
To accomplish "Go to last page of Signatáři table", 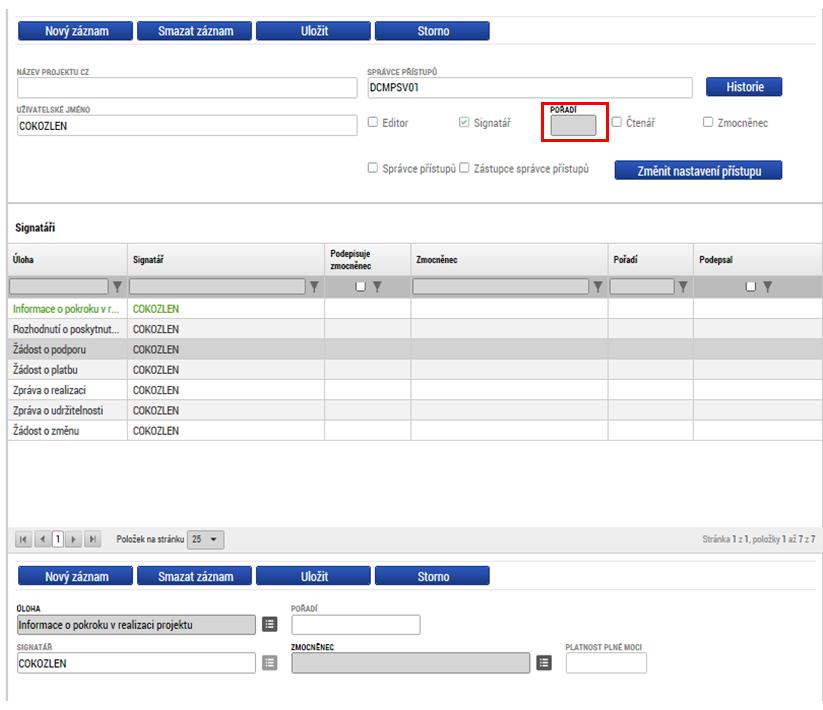I will [92, 539].
